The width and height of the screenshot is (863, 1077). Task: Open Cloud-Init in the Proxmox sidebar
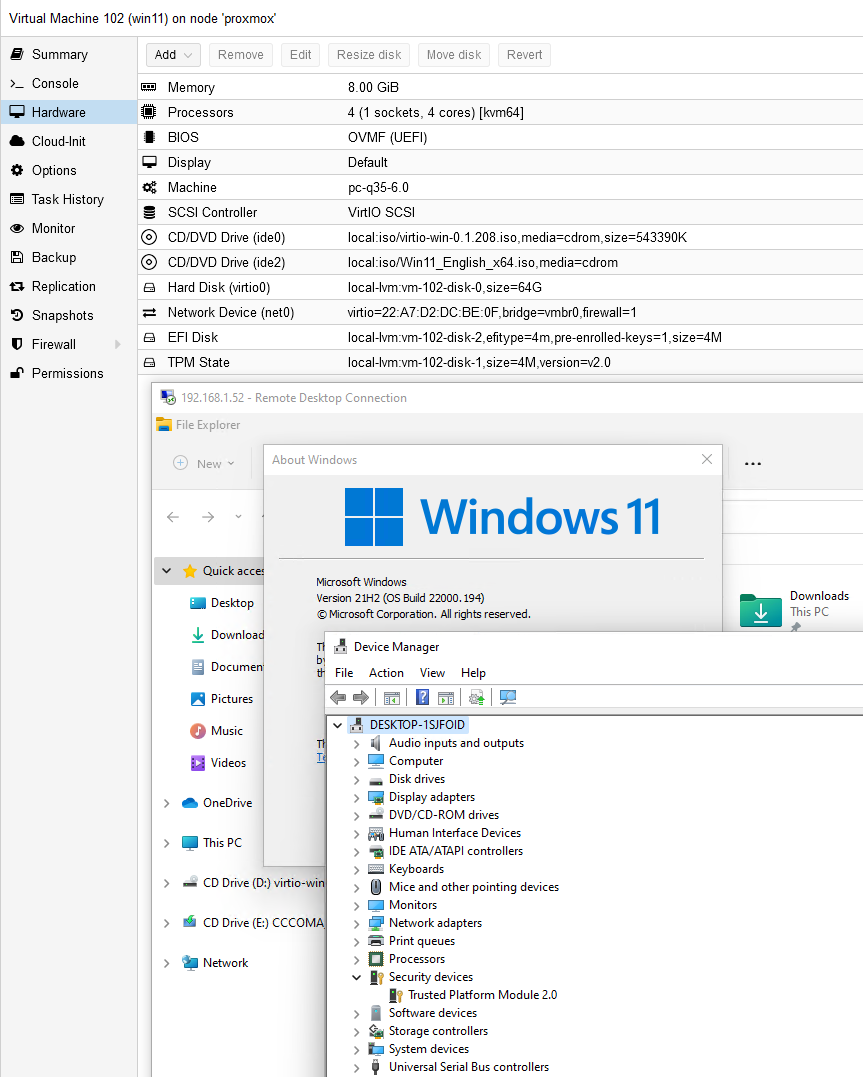pos(69,141)
